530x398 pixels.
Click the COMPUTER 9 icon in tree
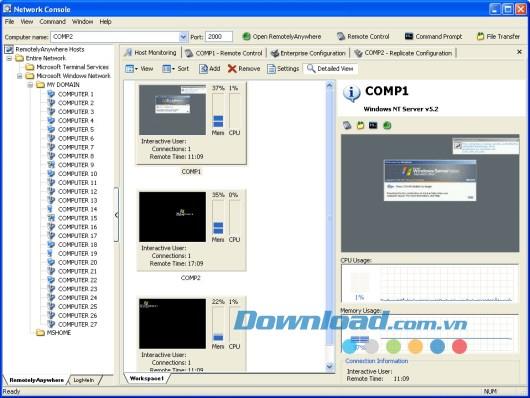pos(51,165)
